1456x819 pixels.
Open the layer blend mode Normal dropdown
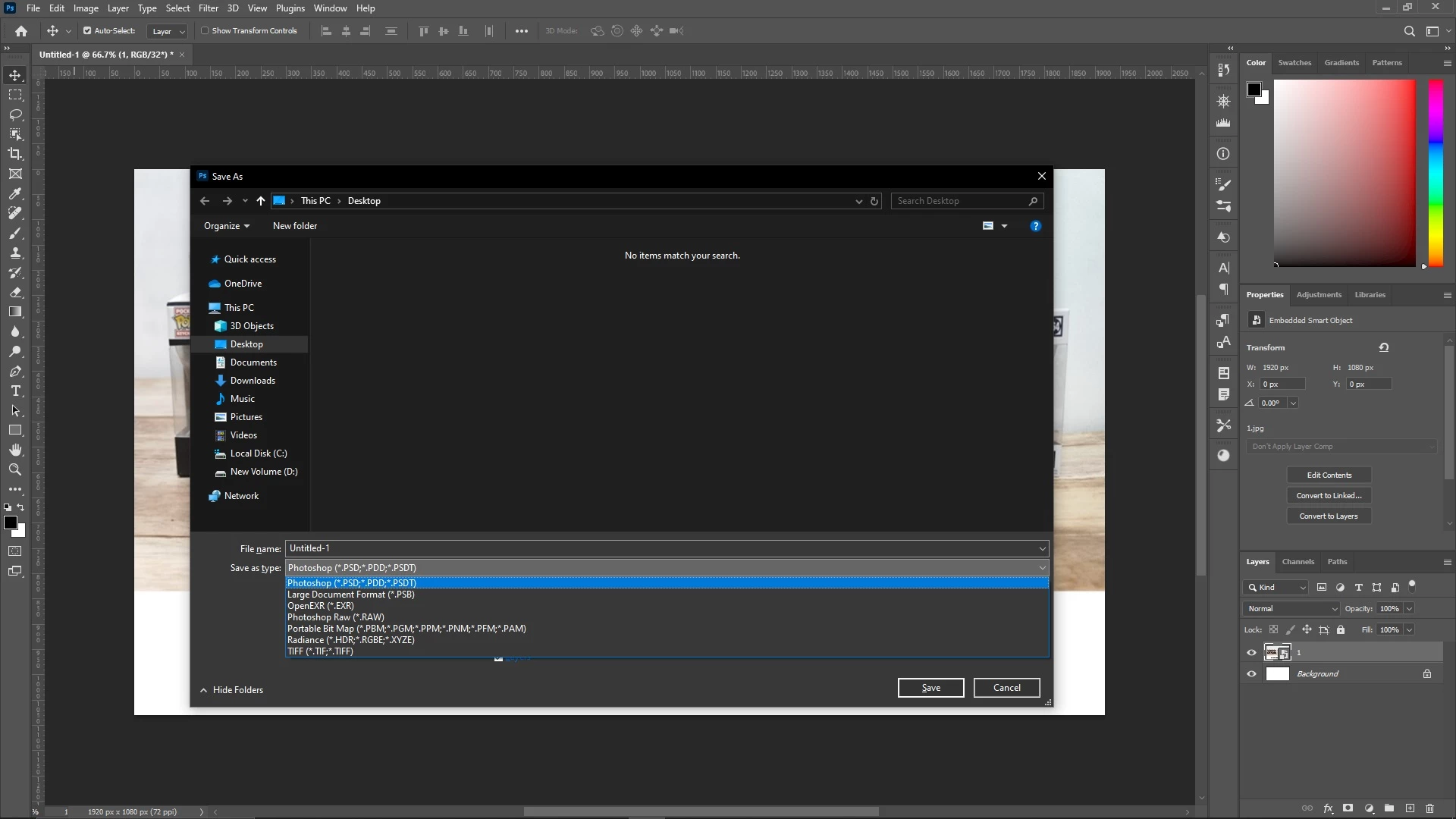(x=1292, y=609)
